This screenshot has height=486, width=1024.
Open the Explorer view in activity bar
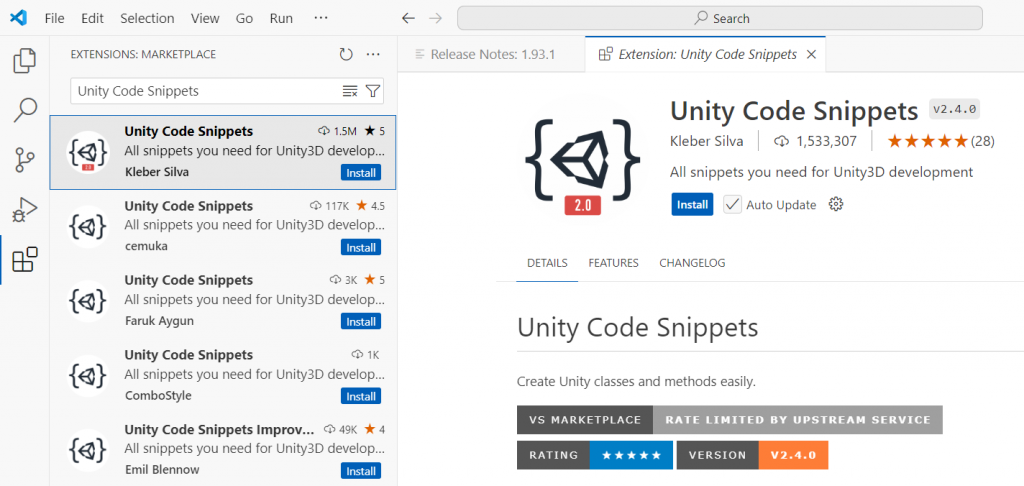click(25, 61)
